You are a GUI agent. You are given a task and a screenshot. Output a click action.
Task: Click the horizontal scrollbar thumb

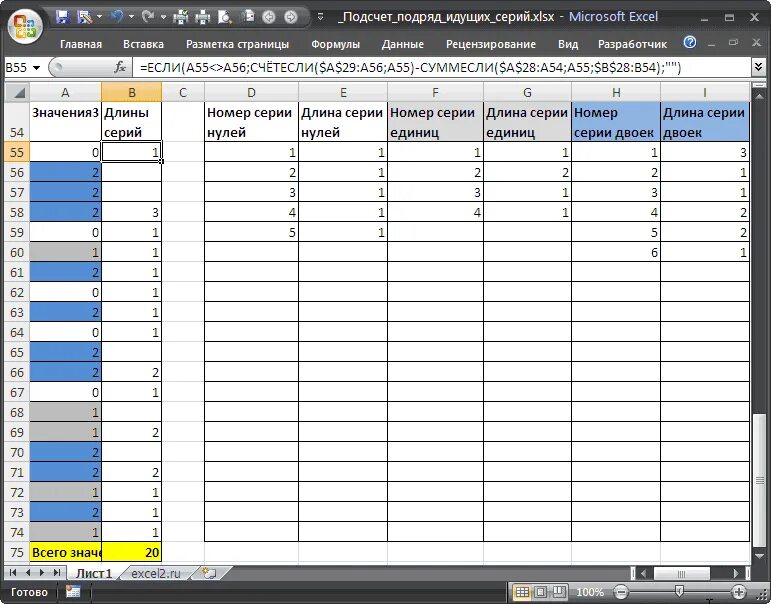click(x=681, y=574)
